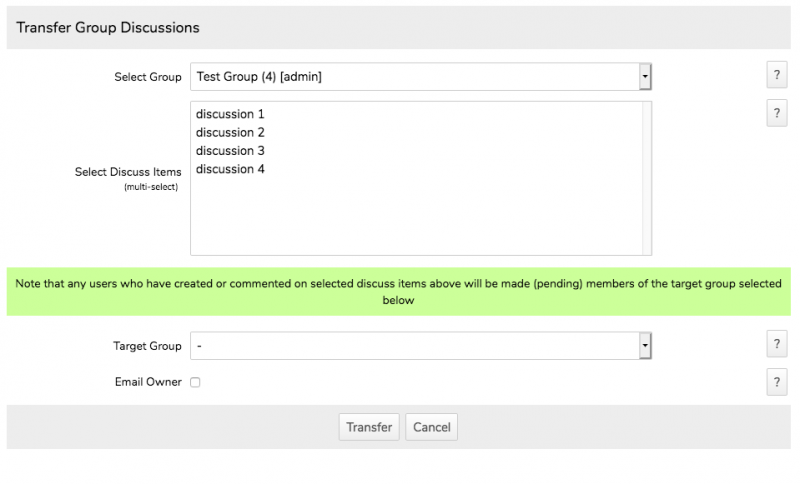Cancel the discussion transfer
The width and height of the screenshot is (800, 484).
(431, 427)
